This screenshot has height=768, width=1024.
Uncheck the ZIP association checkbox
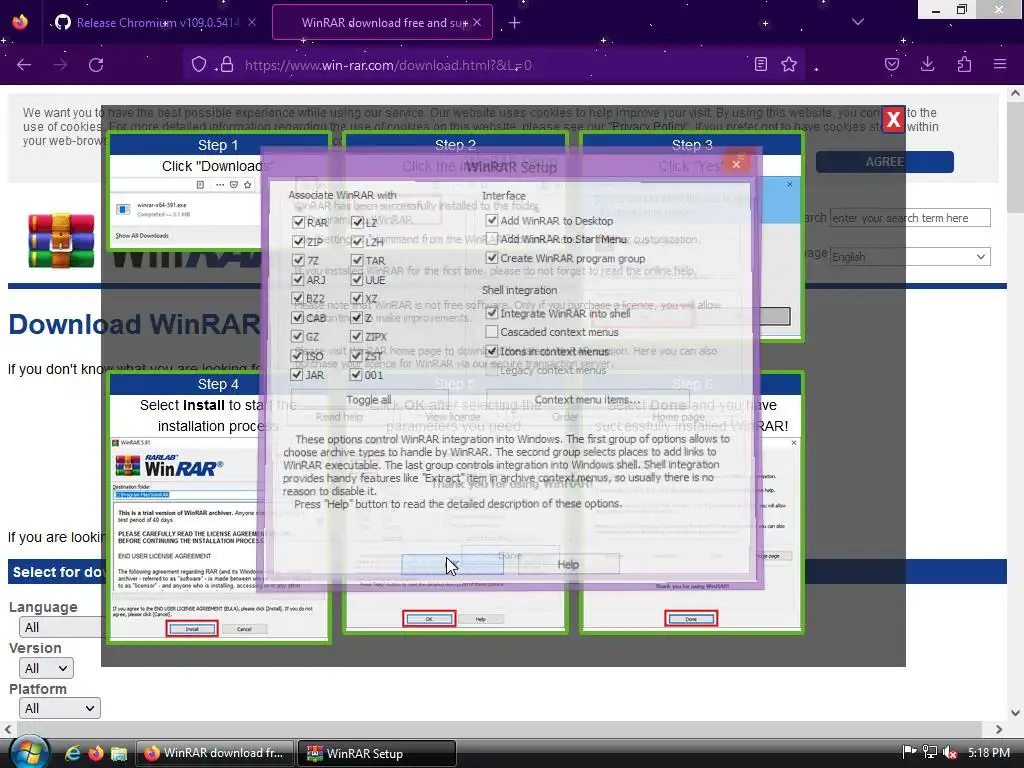(298, 241)
